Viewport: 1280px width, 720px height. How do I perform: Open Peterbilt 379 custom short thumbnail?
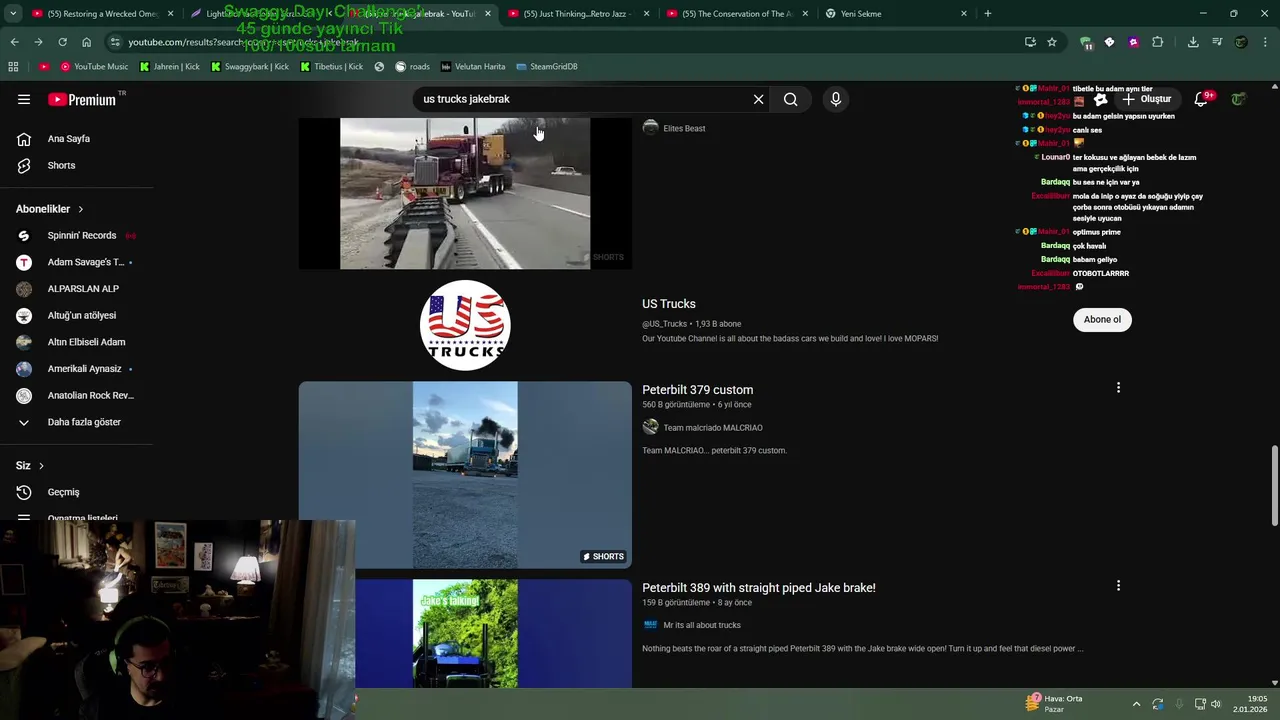coord(465,475)
